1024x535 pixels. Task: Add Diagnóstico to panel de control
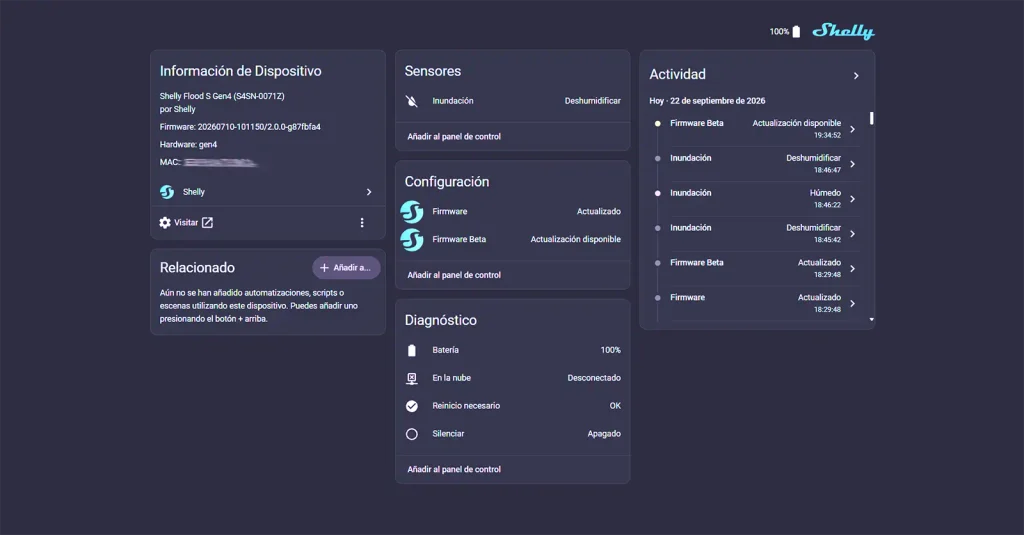pos(454,469)
